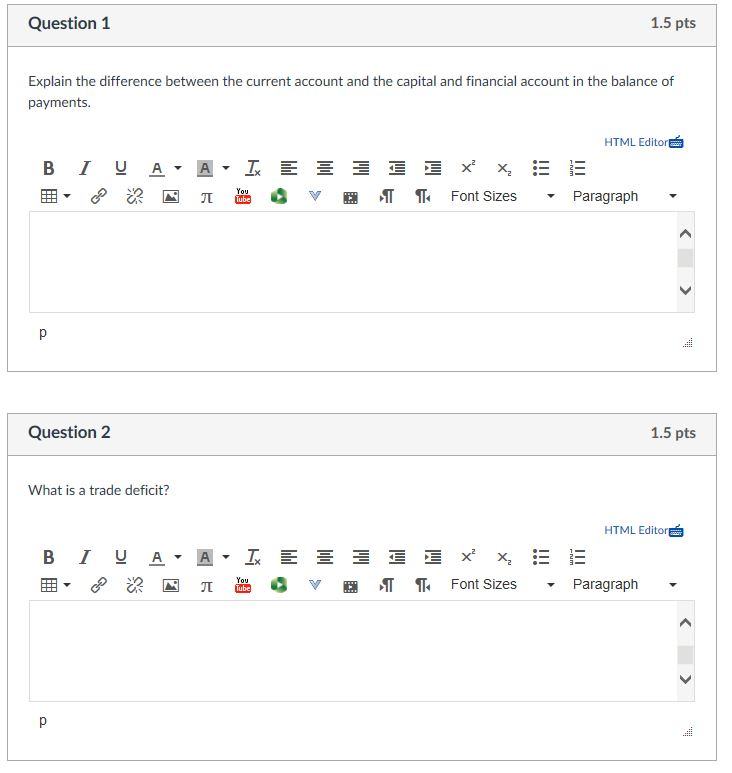
Task: Click into Question 1 answer text area
Action: point(353,262)
